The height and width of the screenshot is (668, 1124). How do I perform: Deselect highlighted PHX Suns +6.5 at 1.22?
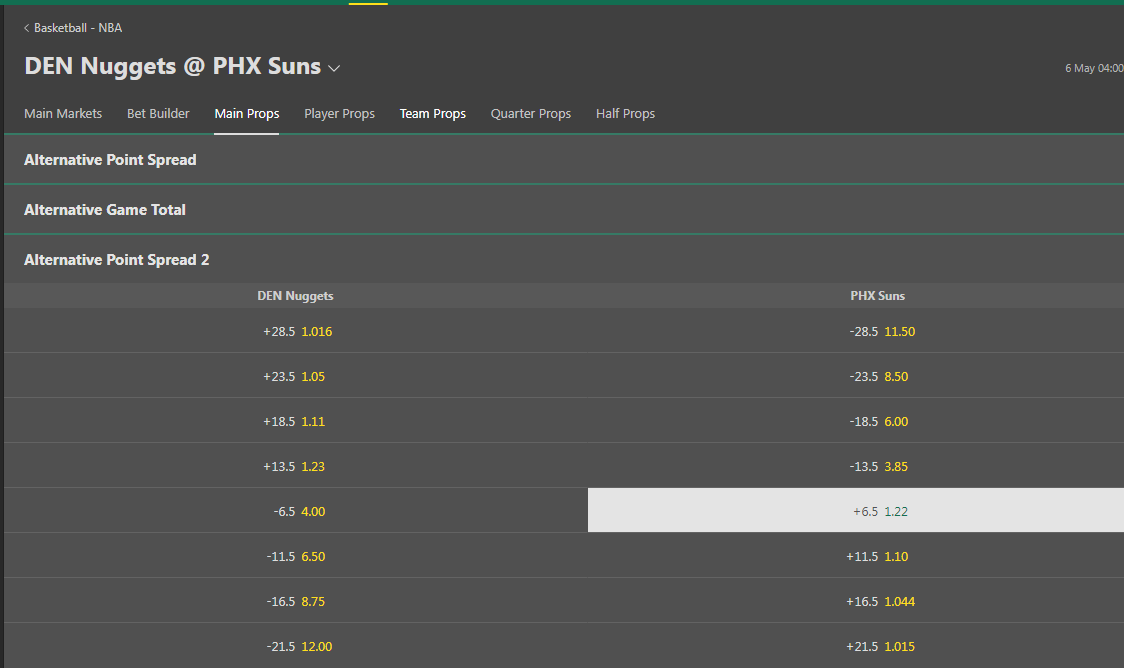(856, 511)
